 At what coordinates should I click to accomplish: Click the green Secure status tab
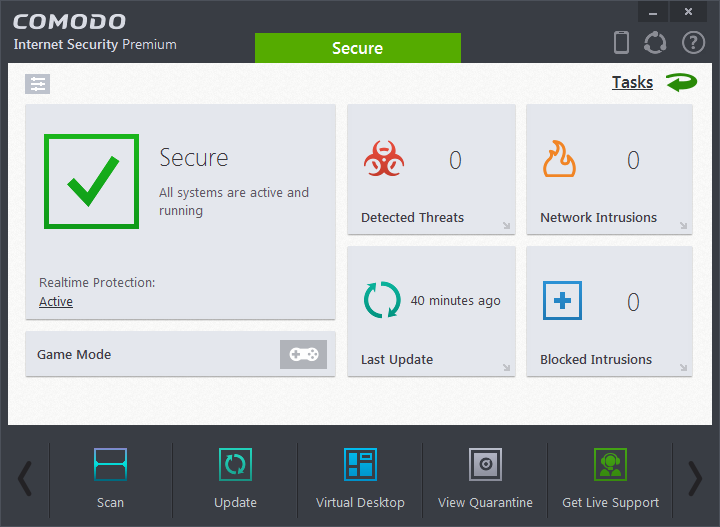click(357, 48)
